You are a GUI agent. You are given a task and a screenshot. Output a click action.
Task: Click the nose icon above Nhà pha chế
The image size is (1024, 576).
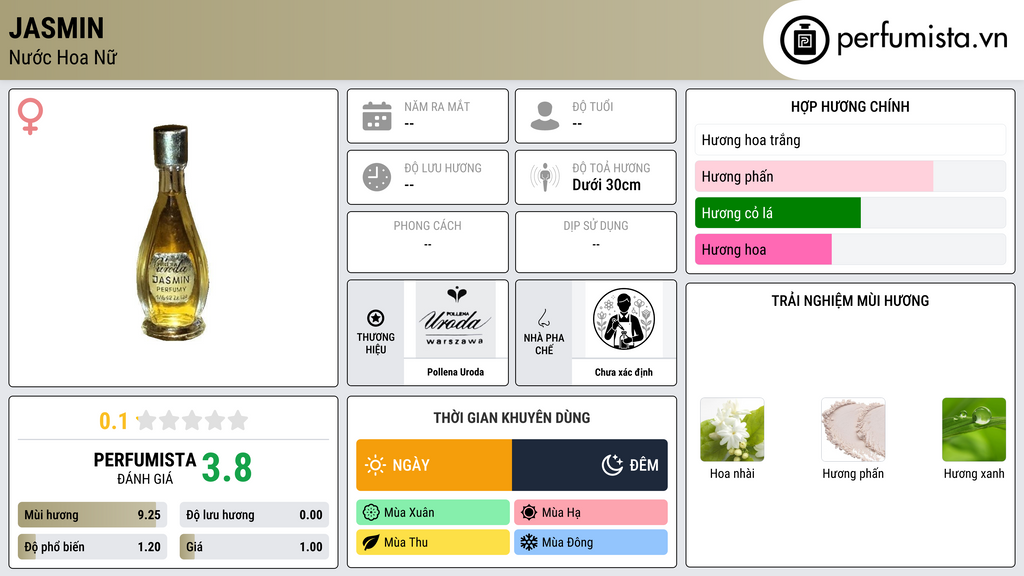tap(543, 318)
